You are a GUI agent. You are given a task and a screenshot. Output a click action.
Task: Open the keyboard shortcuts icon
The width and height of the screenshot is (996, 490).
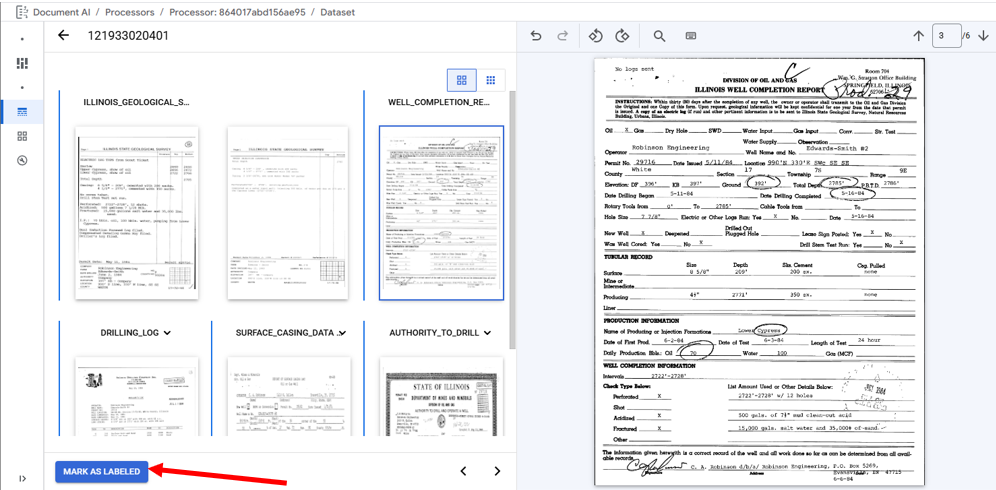point(691,36)
